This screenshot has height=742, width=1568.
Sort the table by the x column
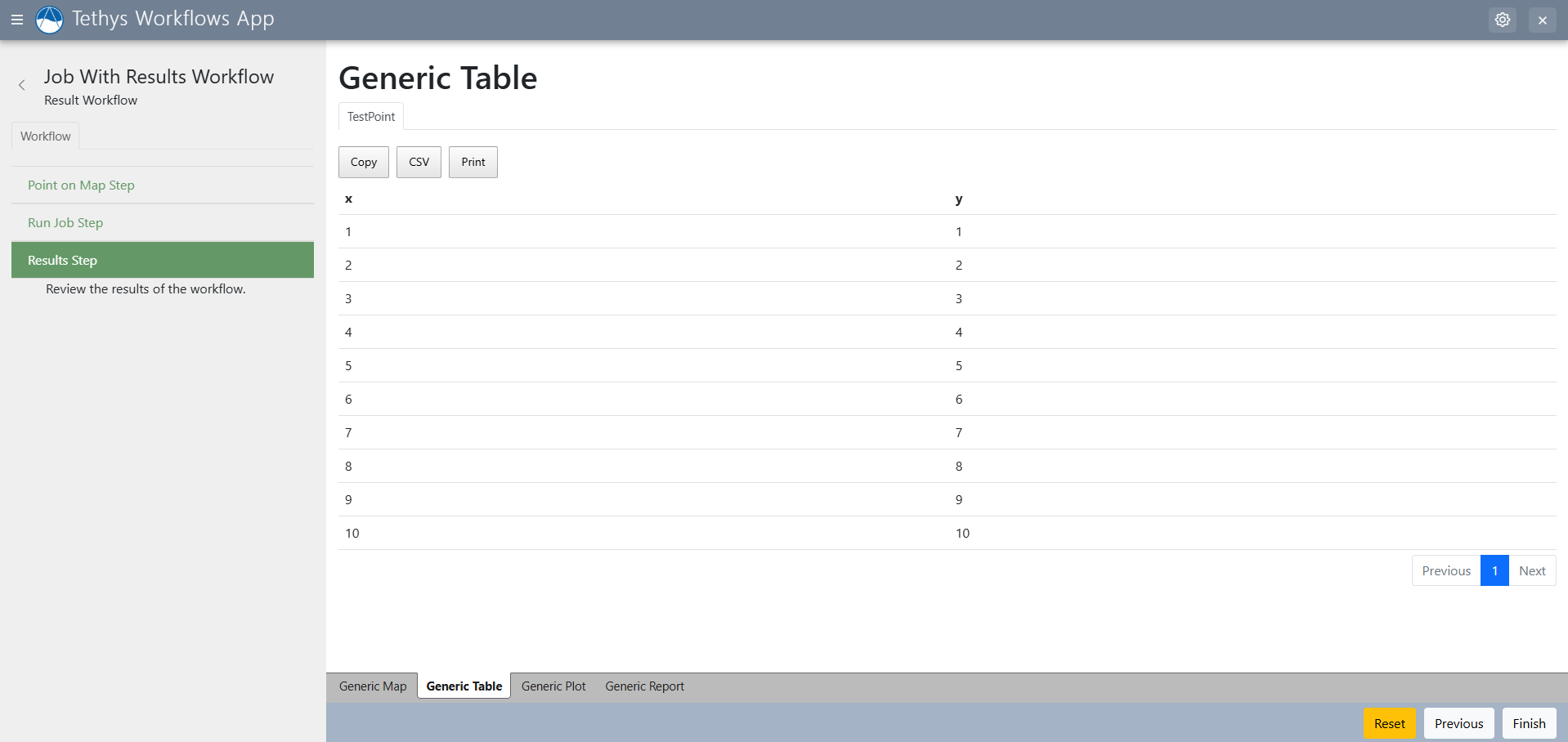pos(348,199)
